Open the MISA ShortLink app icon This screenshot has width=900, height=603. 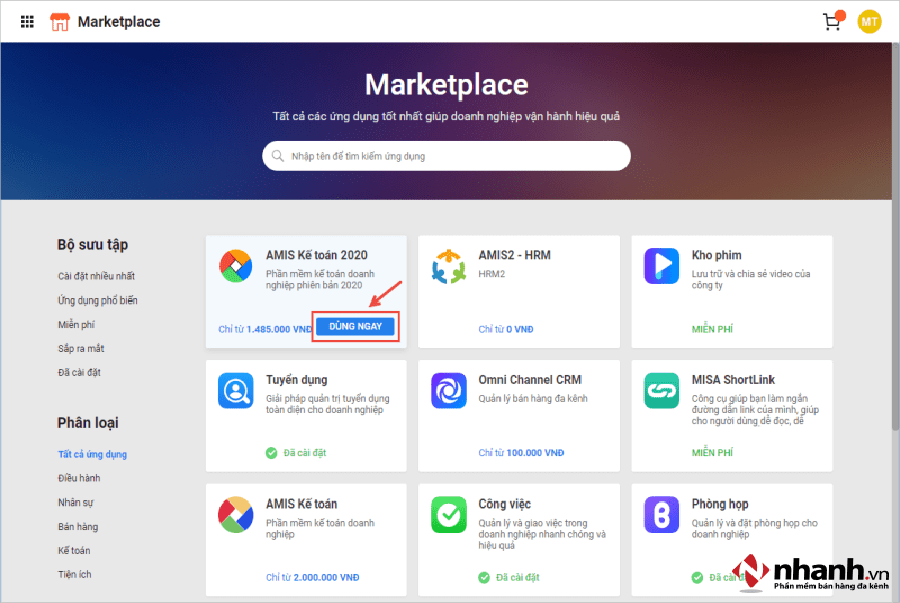point(662,391)
